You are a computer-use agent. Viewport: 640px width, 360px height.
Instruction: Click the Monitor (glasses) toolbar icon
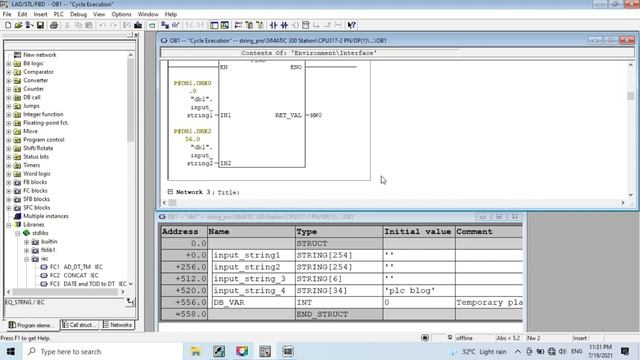[176, 25]
